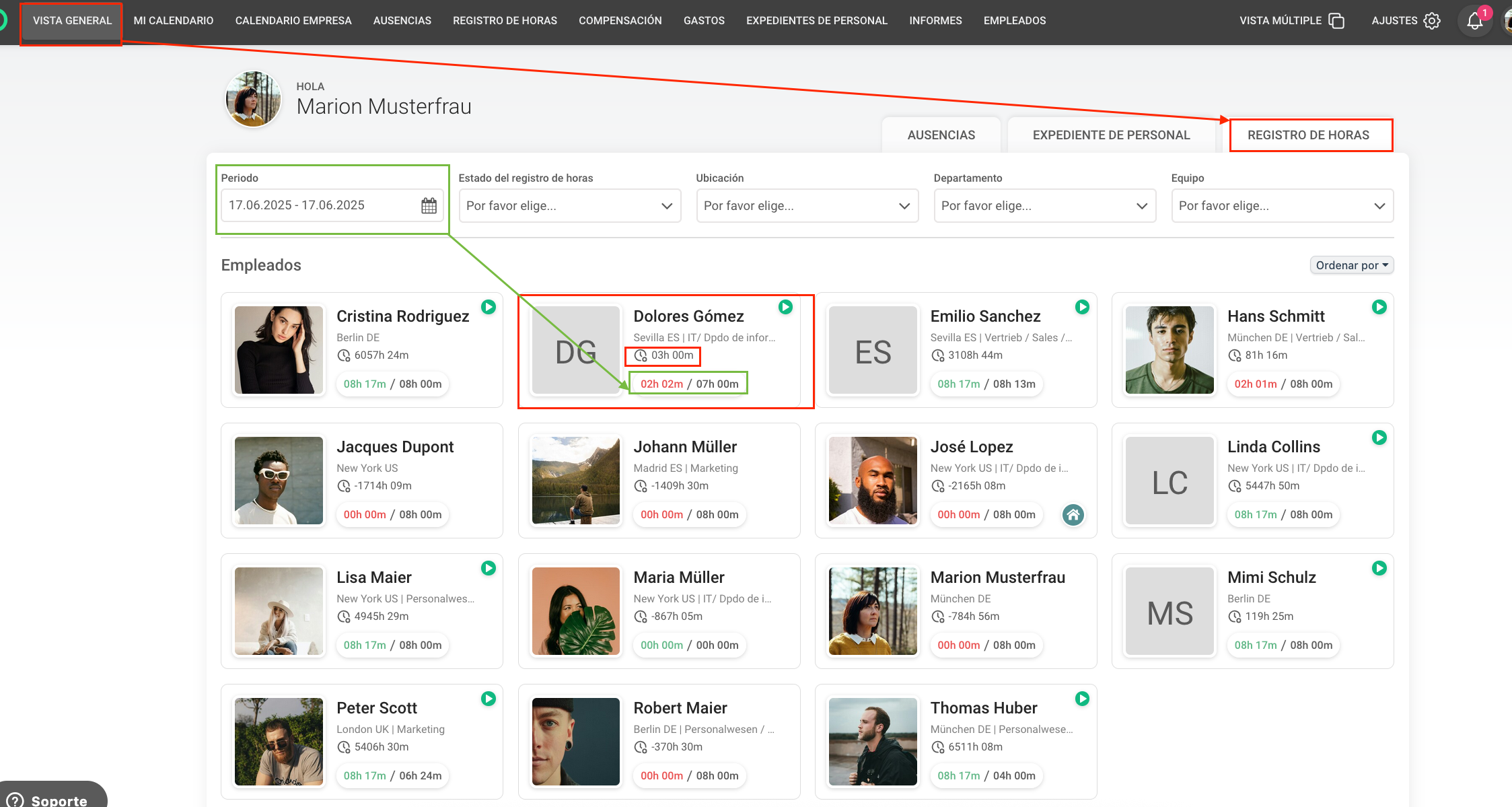The width and height of the screenshot is (1512, 807).
Task: Click the Periodo date range field
Action: (x=332, y=205)
